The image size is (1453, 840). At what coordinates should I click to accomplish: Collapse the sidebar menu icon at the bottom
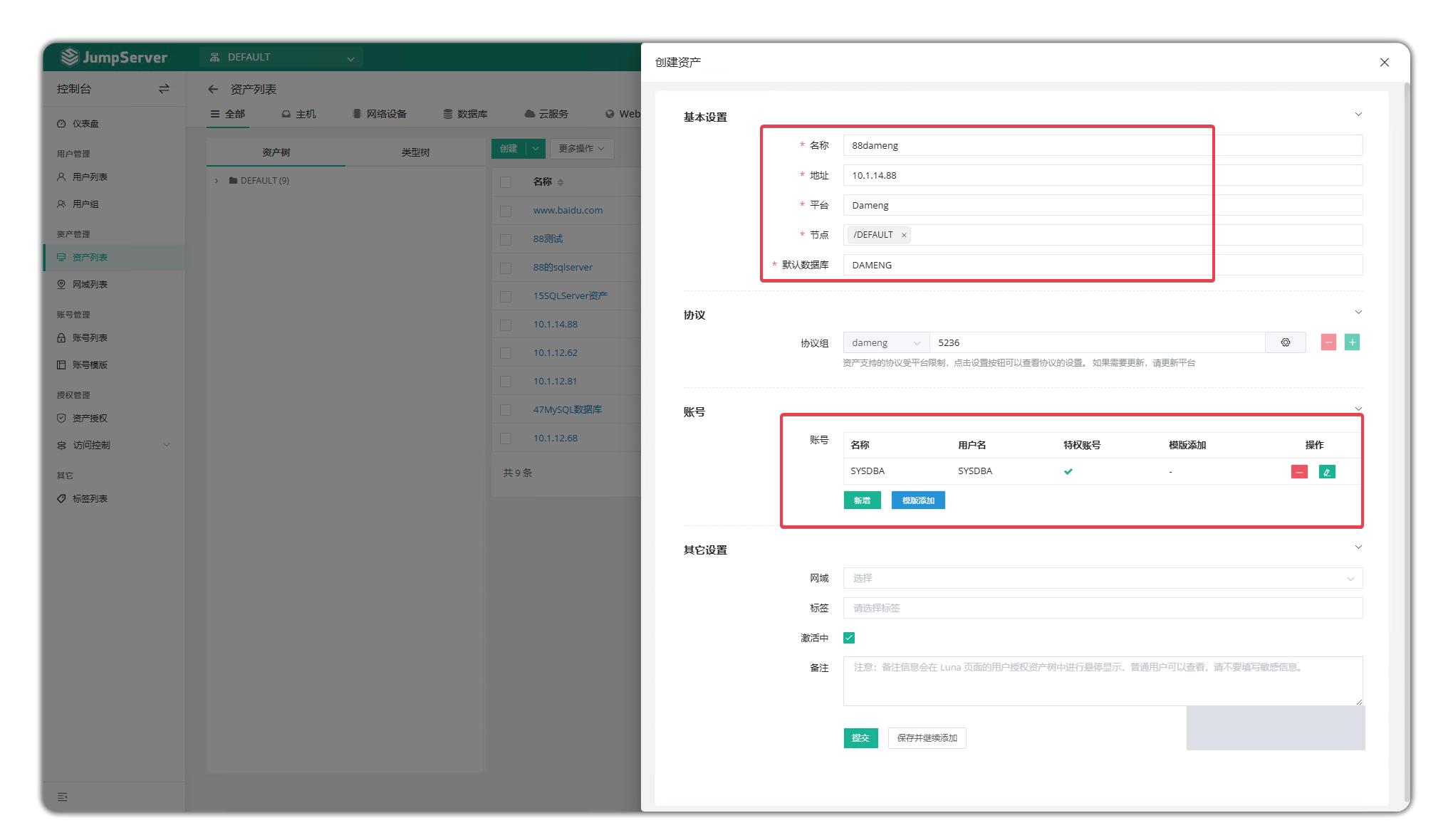pos(63,797)
